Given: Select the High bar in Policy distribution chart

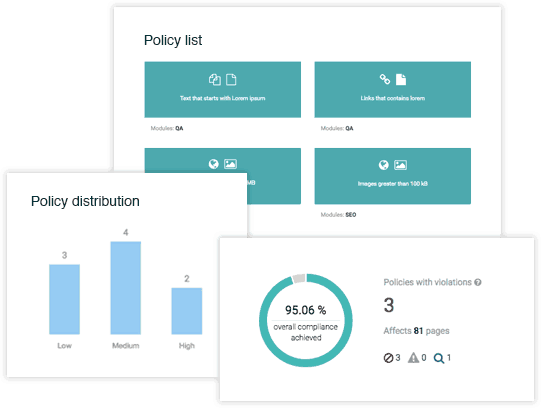Looking at the screenshot, I should coord(187,311).
